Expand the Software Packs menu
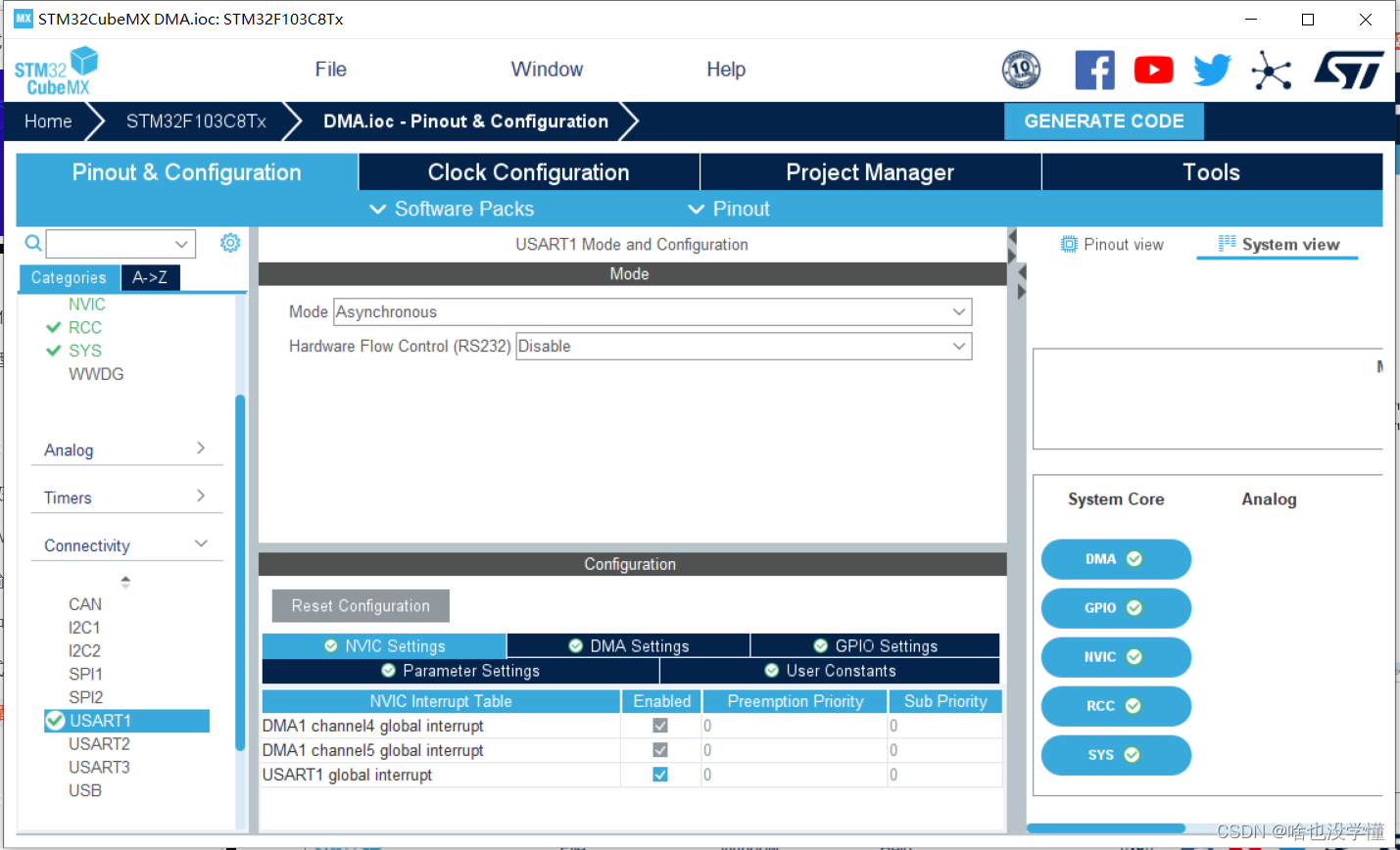 coord(452,209)
